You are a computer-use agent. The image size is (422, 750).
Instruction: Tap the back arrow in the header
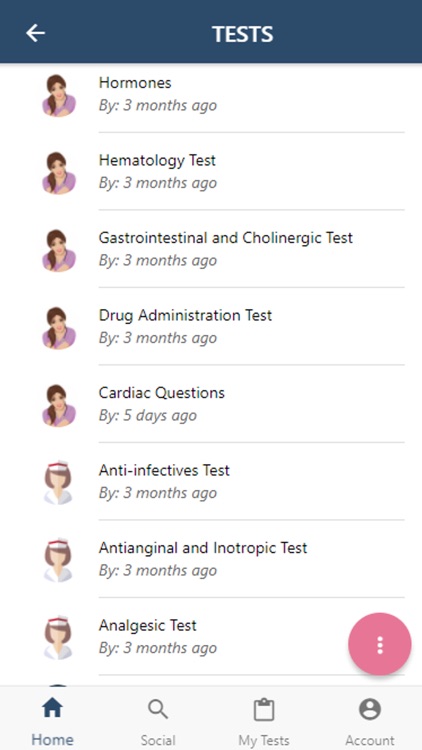pos(35,33)
